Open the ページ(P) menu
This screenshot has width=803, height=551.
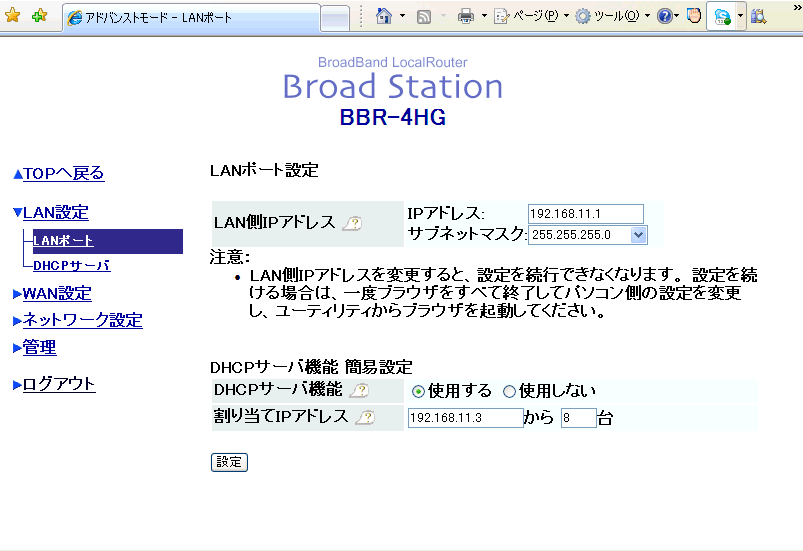coord(532,16)
